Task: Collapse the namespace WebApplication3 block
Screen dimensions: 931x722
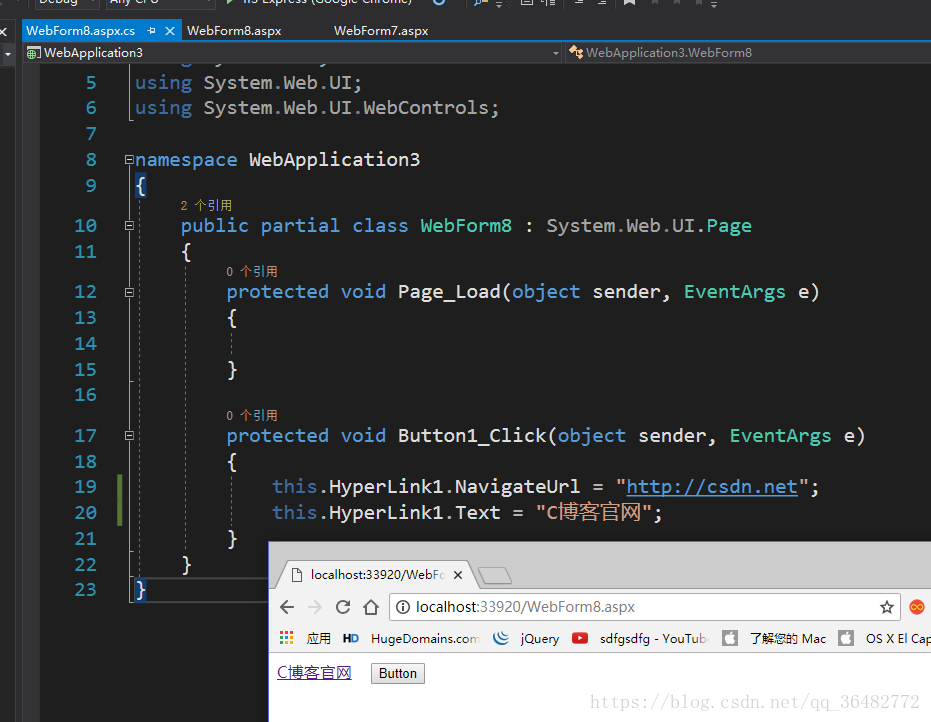Action: (129, 159)
